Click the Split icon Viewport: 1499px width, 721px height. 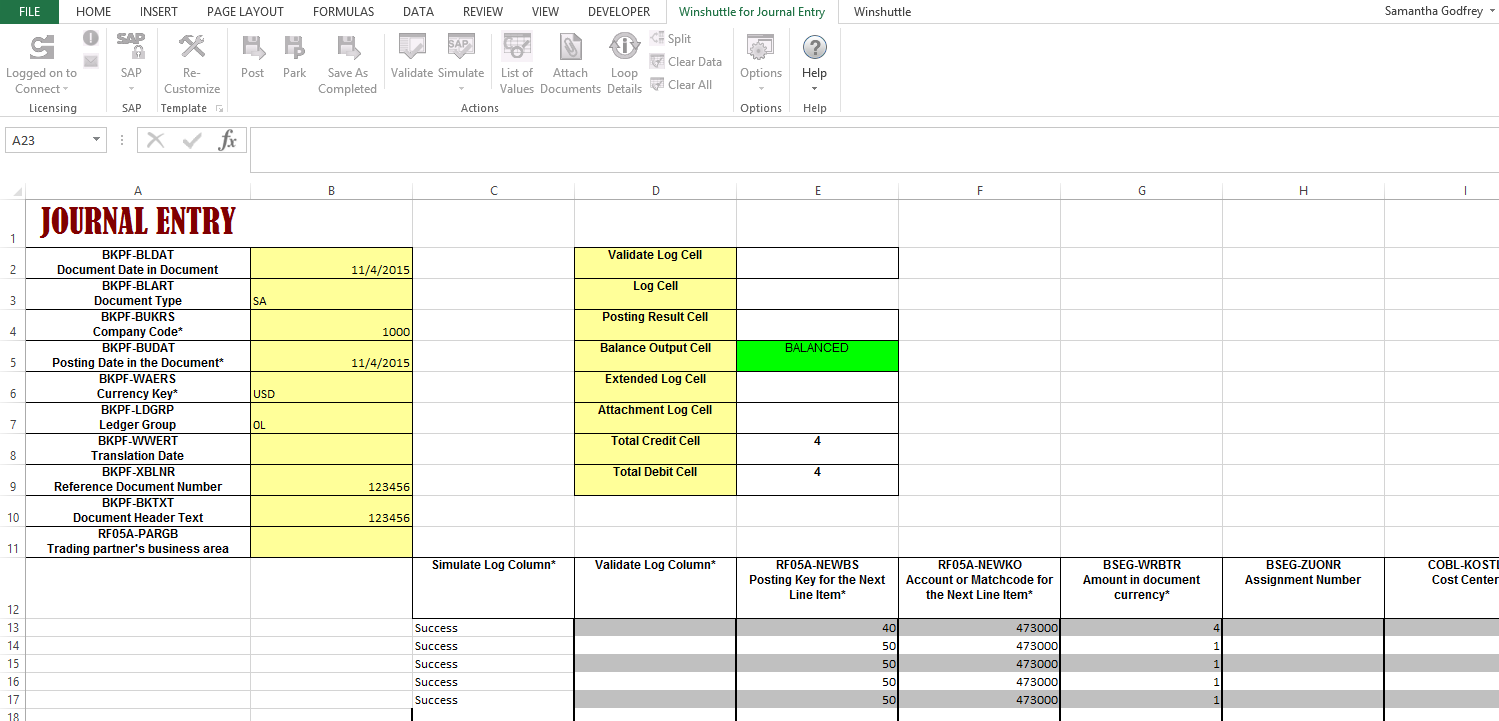click(x=657, y=38)
